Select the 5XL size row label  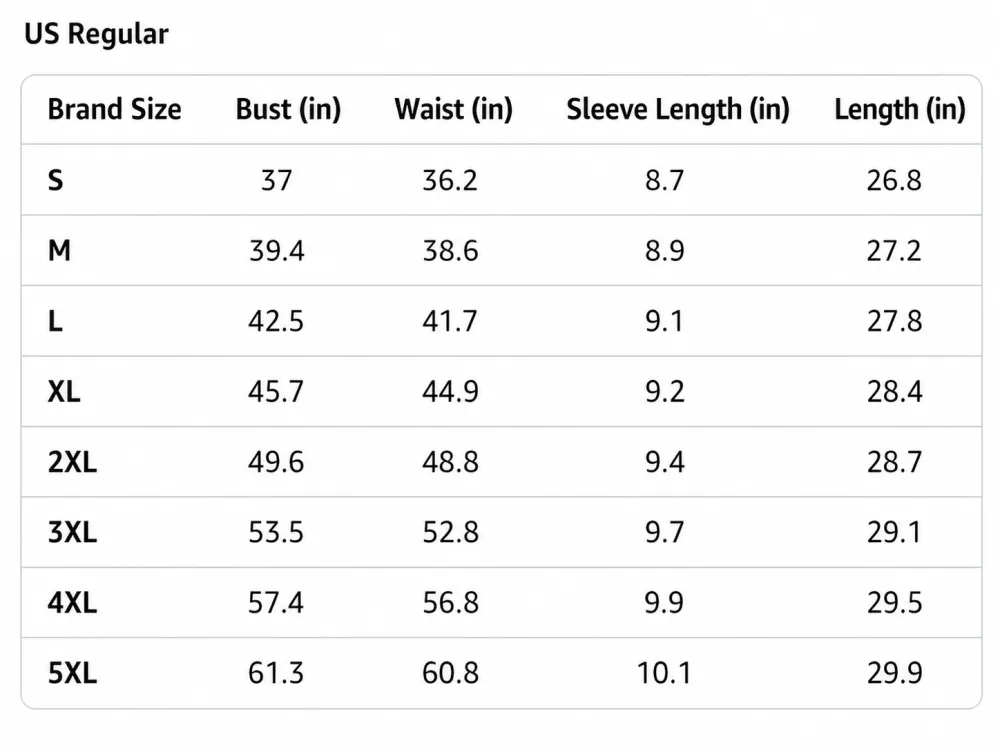(72, 673)
